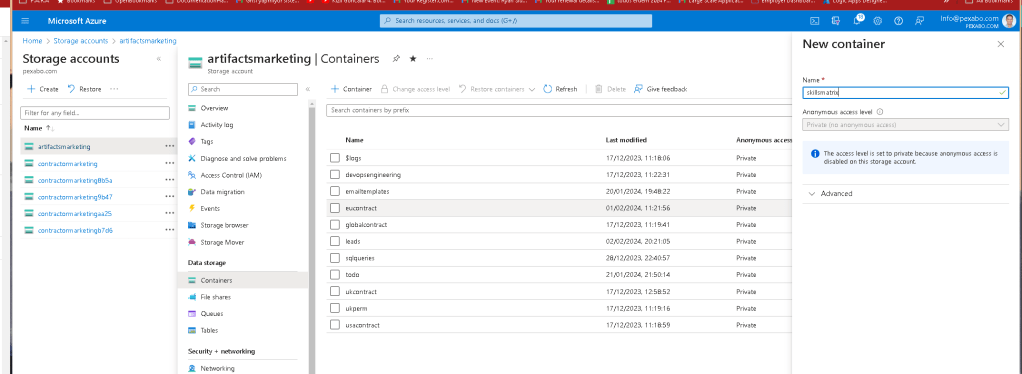Open Tables under Data storage
The width and height of the screenshot is (1022, 374).
(x=209, y=330)
